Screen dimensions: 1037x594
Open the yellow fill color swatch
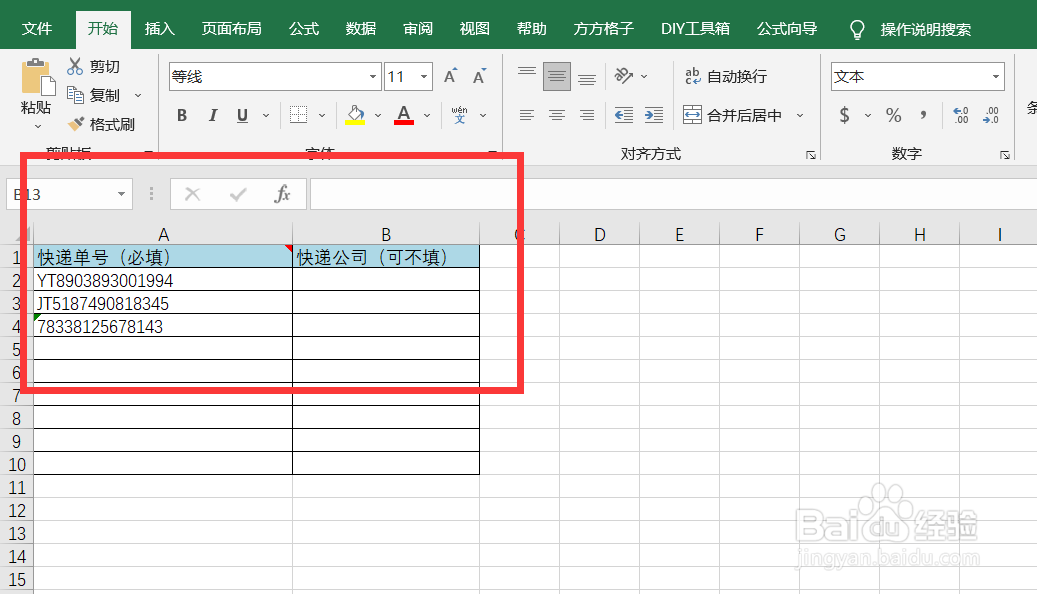coord(355,115)
